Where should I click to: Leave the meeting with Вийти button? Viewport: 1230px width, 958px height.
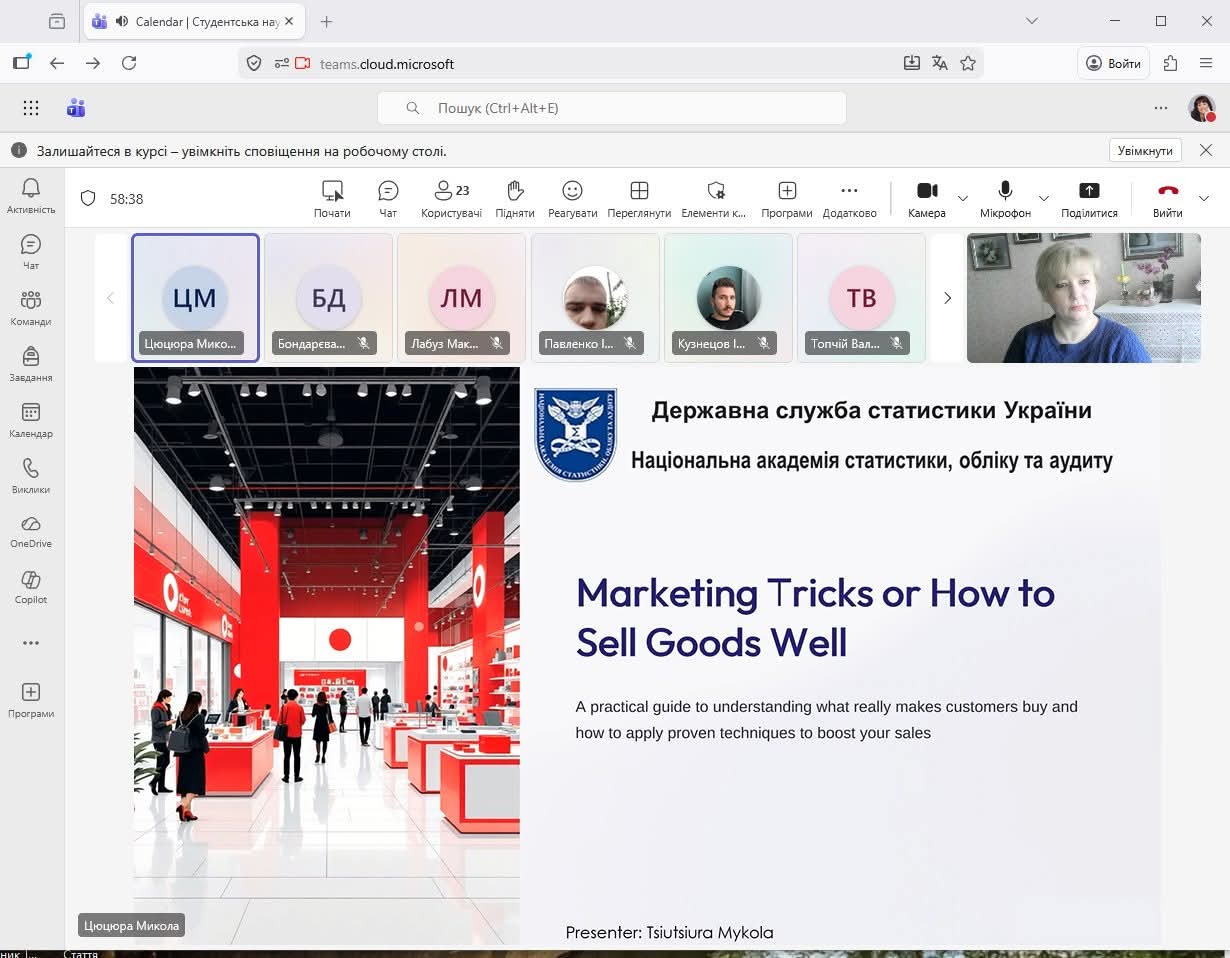pyautogui.click(x=1167, y=197)
